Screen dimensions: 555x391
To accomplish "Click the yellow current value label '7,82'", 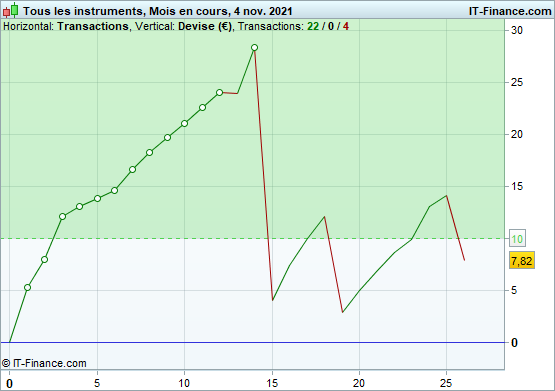I will point(521,261).
